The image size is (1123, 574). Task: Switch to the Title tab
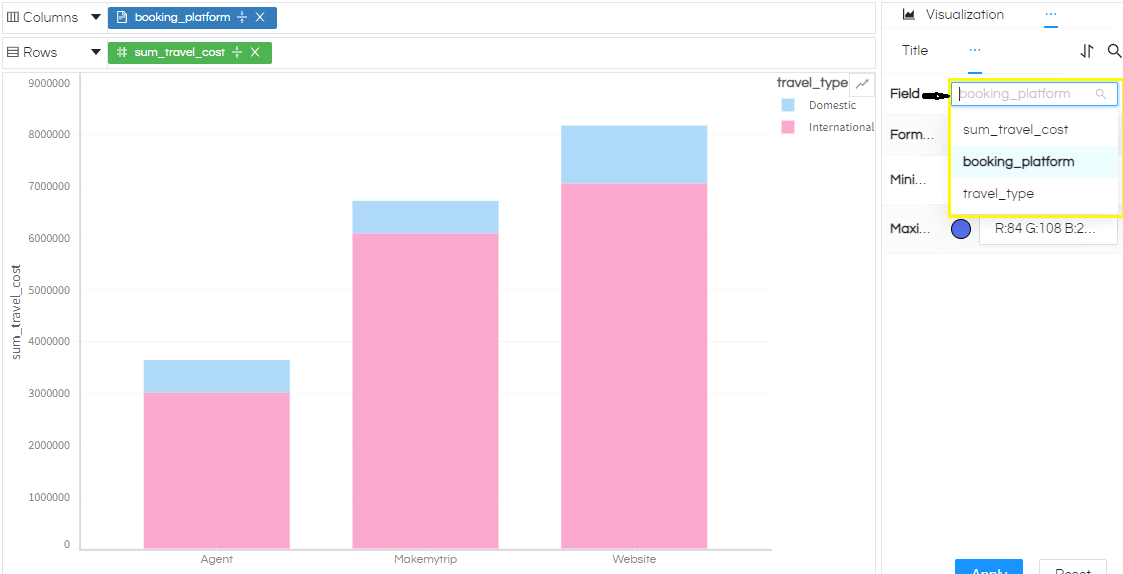point(915,50)
